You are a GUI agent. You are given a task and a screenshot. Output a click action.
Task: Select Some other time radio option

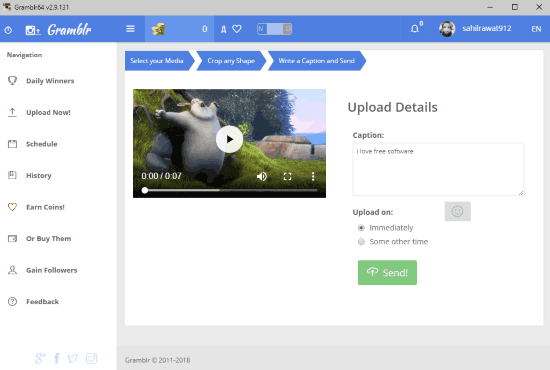pyautogui.click(x=361, y=242)
